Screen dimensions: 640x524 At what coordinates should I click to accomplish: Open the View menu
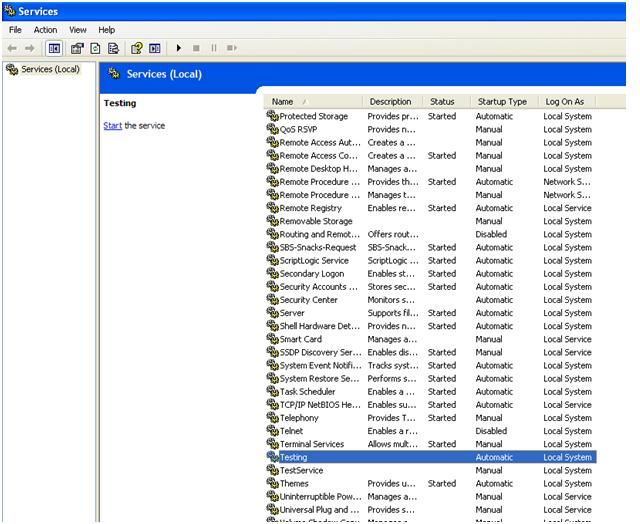click(x=78, y=30)
